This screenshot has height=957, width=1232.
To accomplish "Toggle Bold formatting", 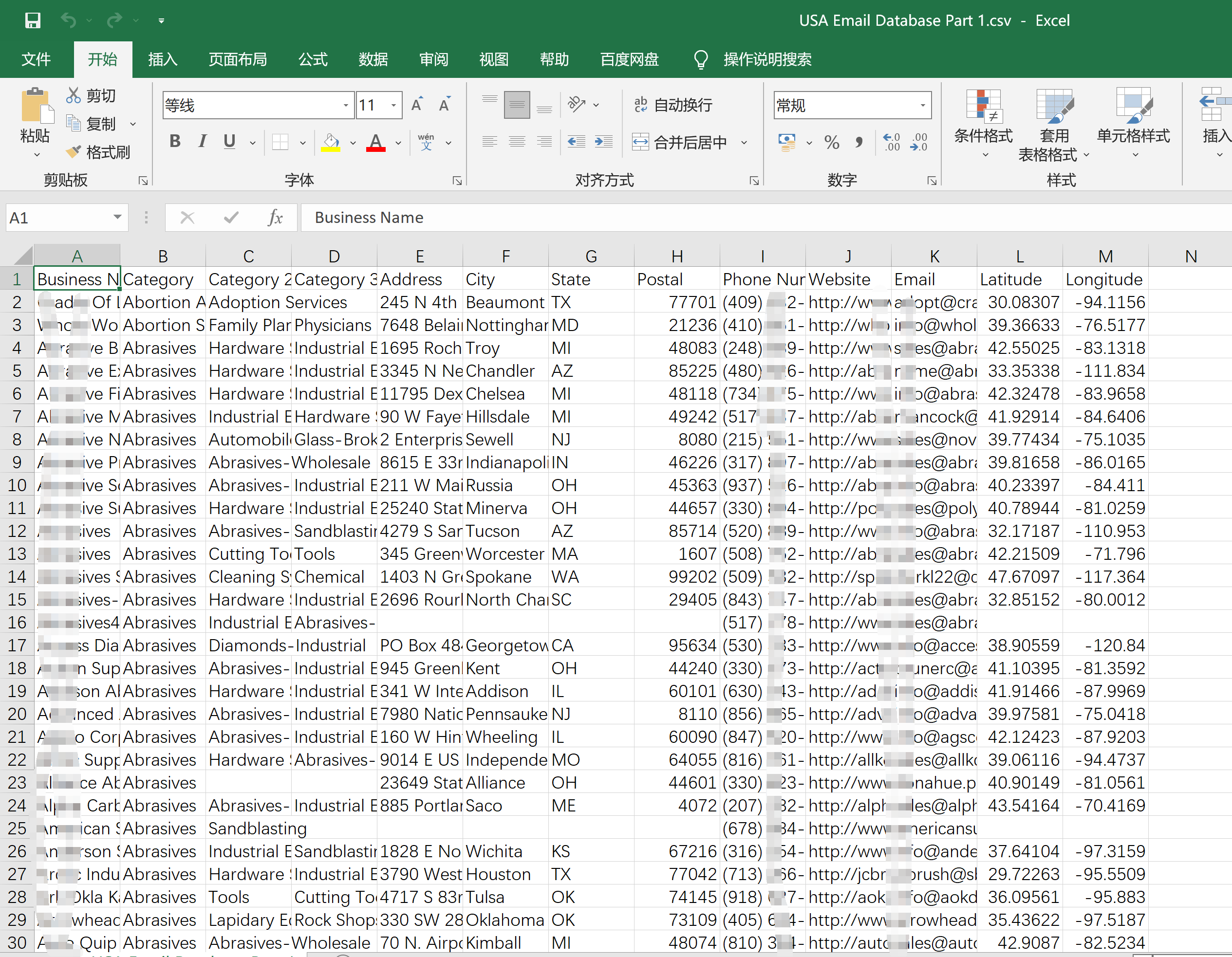I will click(x=175, y=141).
